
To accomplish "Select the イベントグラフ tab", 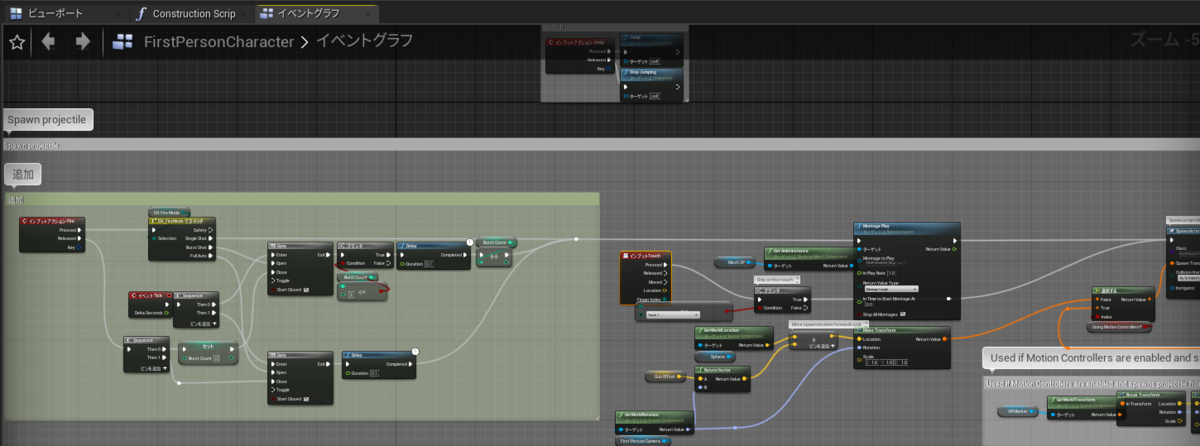I will 316,14.
